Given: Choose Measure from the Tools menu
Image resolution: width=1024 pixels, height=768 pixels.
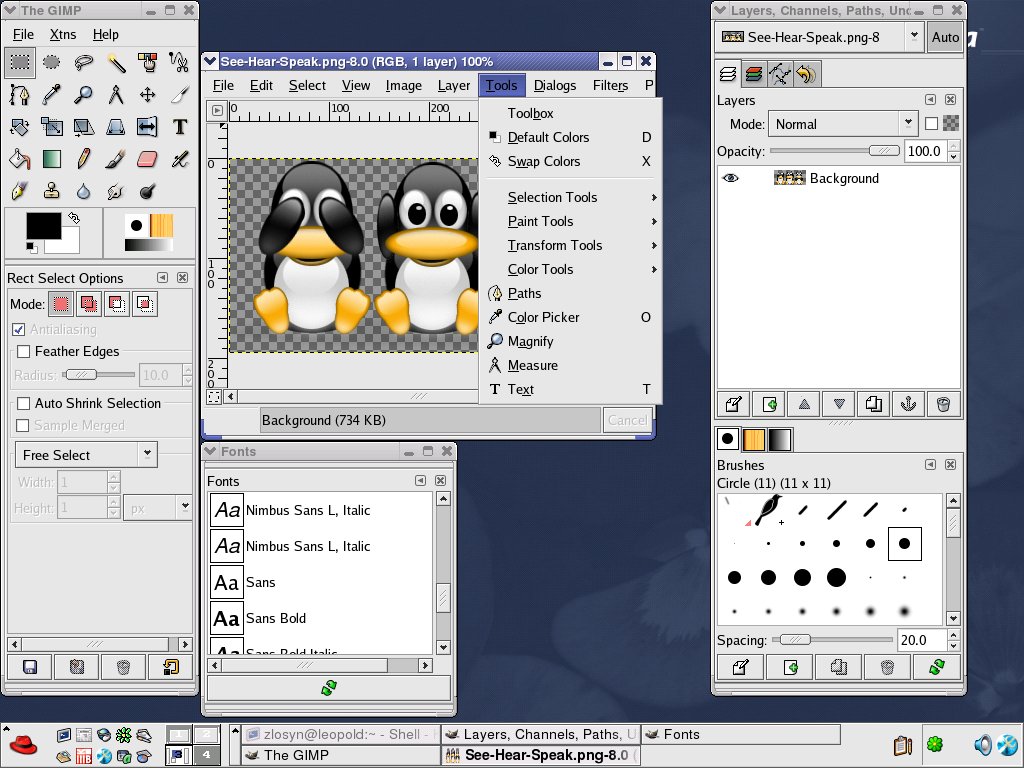Looking at the screenshot, I should (x=572, y=365).
